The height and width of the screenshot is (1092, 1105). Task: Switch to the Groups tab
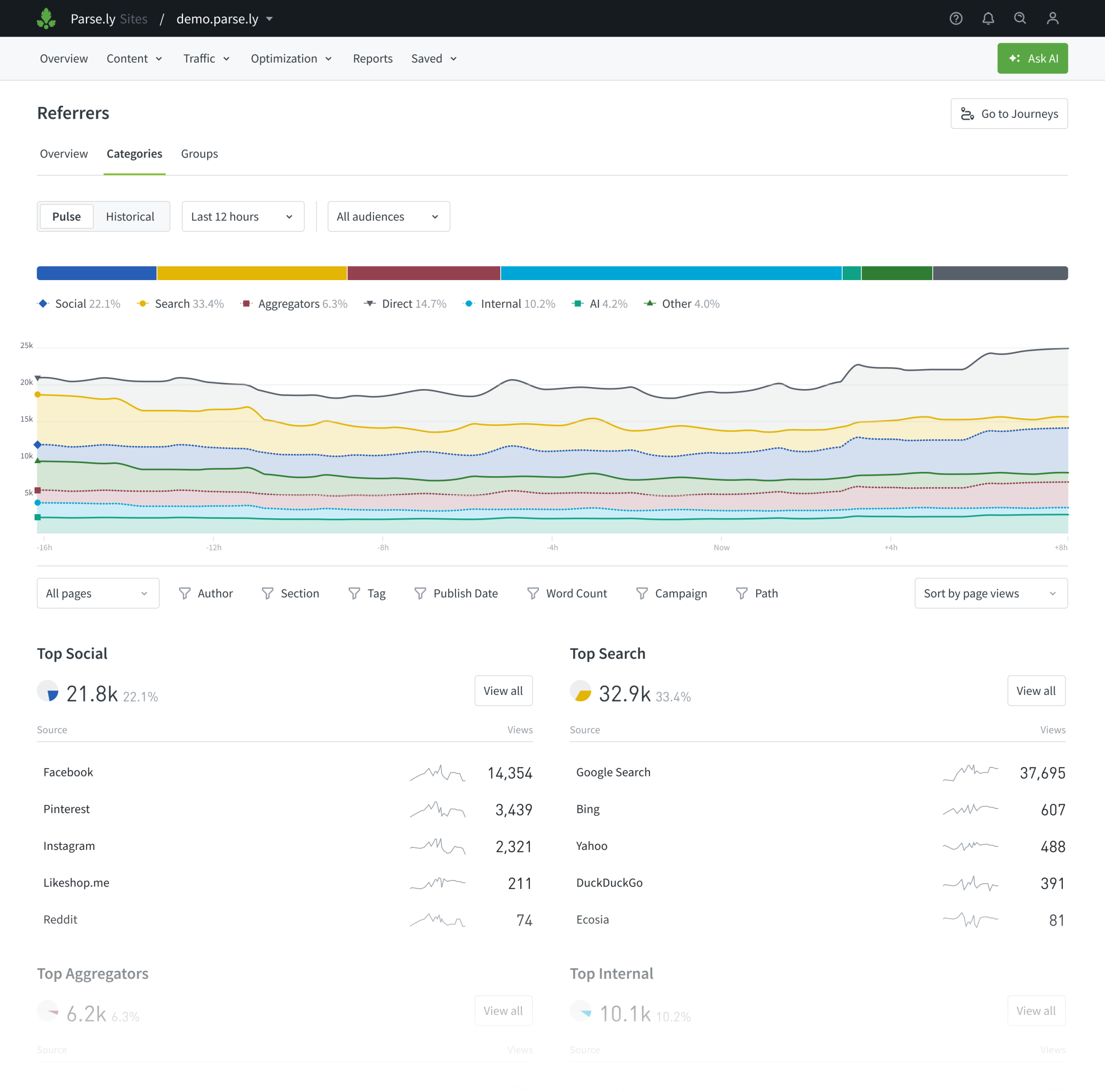[x=199, y=154]
